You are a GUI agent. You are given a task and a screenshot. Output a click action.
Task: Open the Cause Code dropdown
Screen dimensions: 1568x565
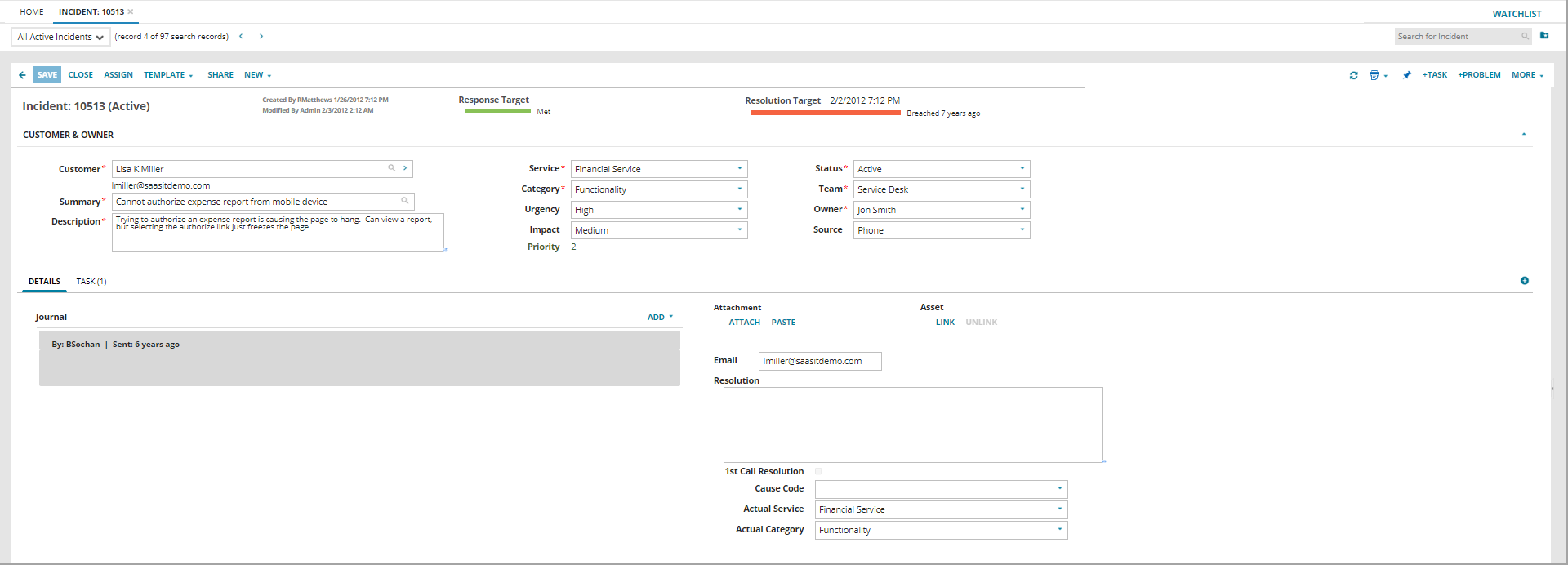pyautogui.click(x=941, y=489)
